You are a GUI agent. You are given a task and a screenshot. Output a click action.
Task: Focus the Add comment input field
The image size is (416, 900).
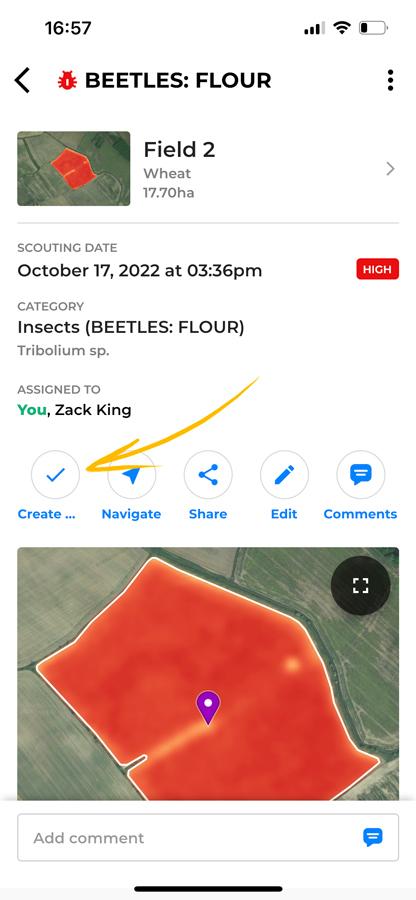pyautogui.click(x=208, y=837)
